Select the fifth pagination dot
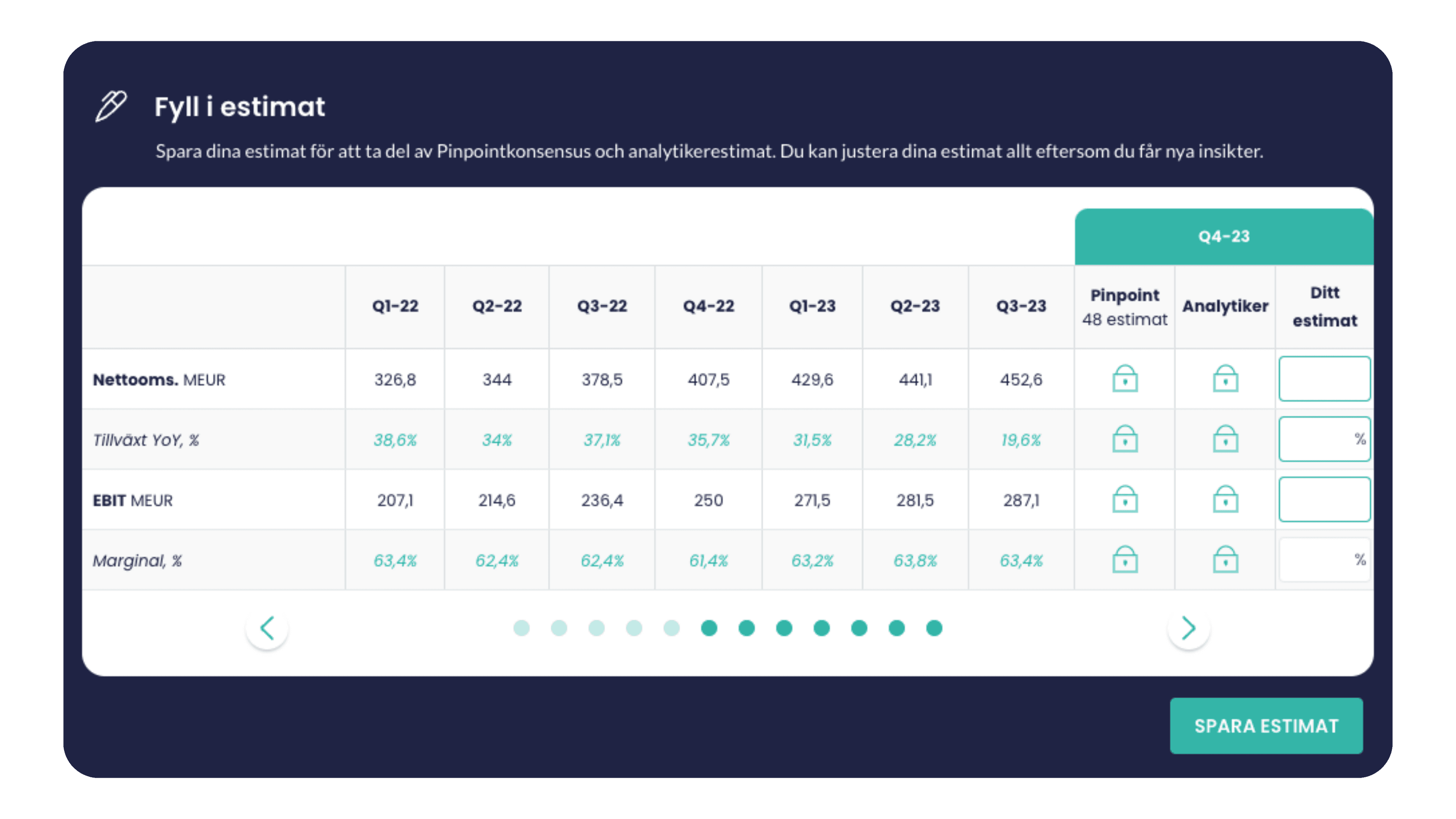The image size is (1456, 819). pos(672,628)
